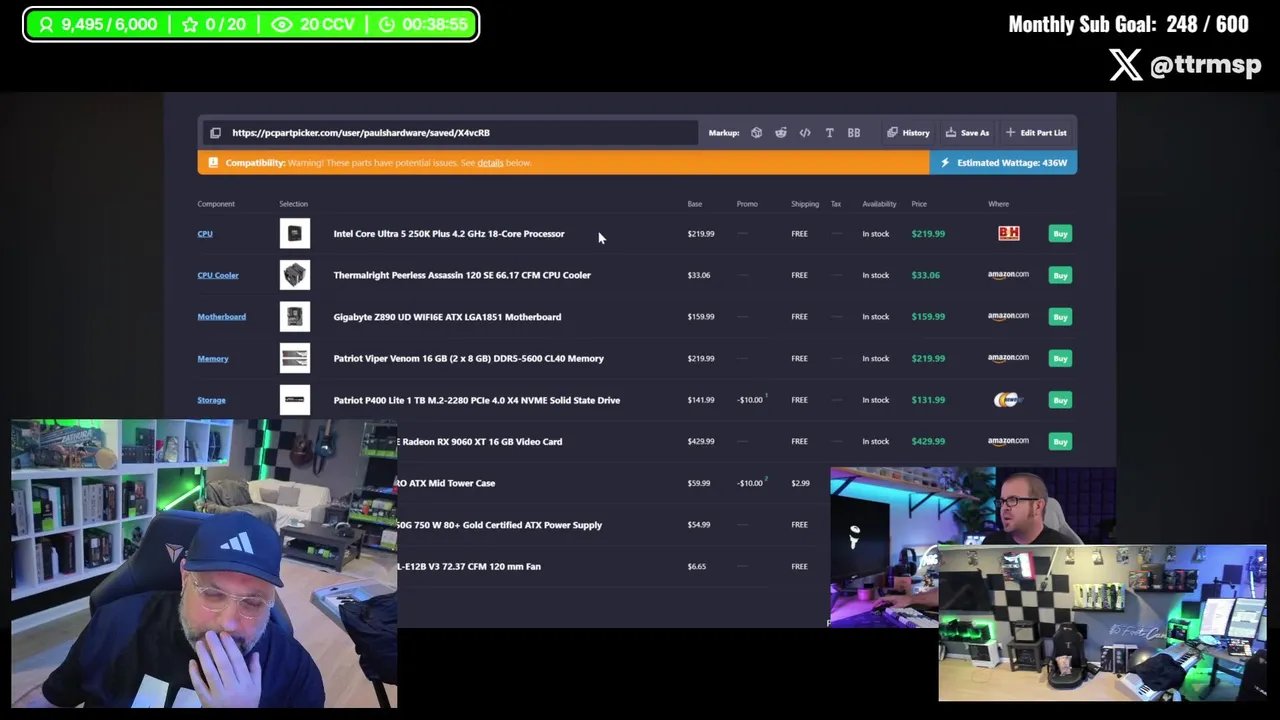
Task: Click the Availability column header
Action: tap(879, 204)
